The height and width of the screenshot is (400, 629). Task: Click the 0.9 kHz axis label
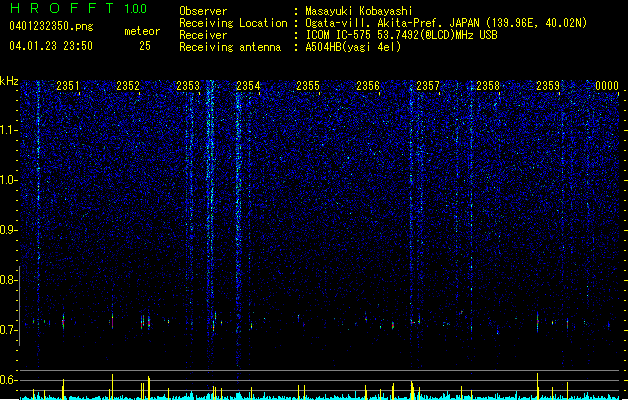coord(8,230)
